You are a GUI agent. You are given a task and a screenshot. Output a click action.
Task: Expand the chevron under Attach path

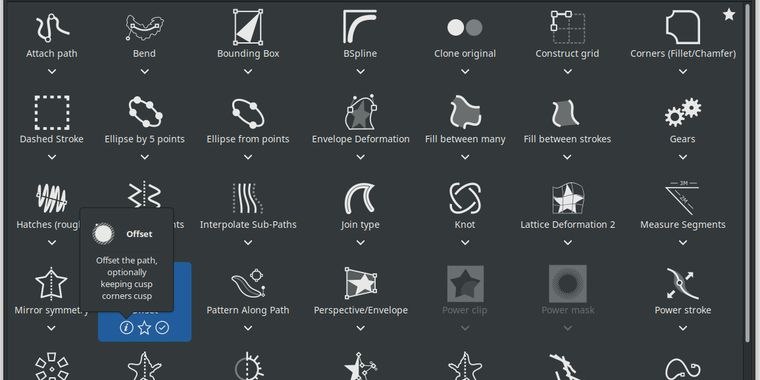pos(52,72)
